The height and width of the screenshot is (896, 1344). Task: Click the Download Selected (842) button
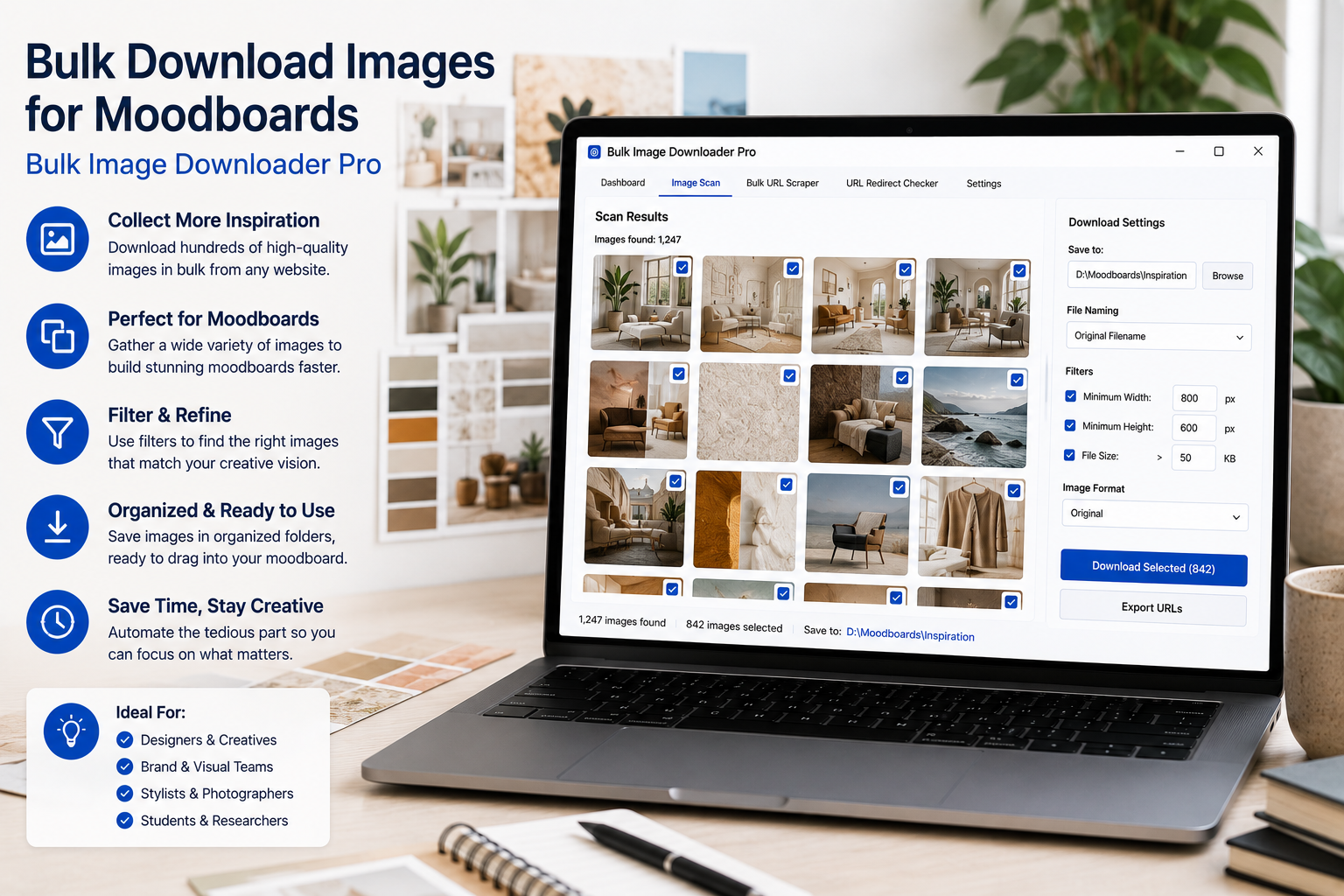pos(1153,568)
